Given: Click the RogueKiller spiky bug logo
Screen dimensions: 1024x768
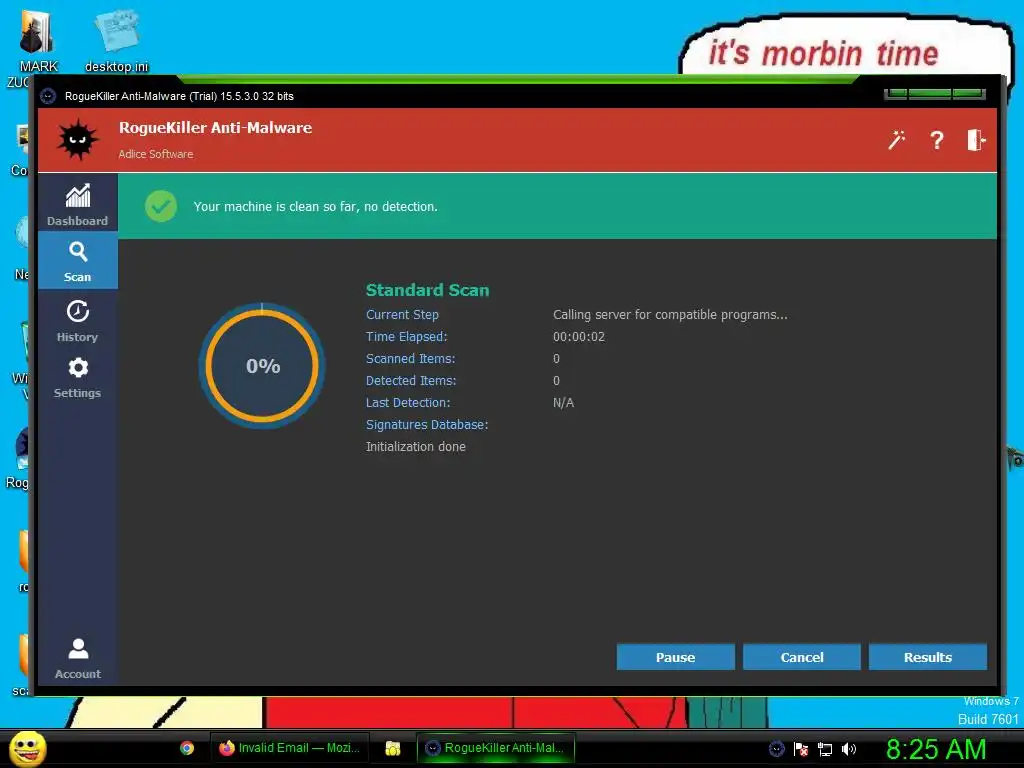Looking at the screenshot, I should (x=77, y=139).
